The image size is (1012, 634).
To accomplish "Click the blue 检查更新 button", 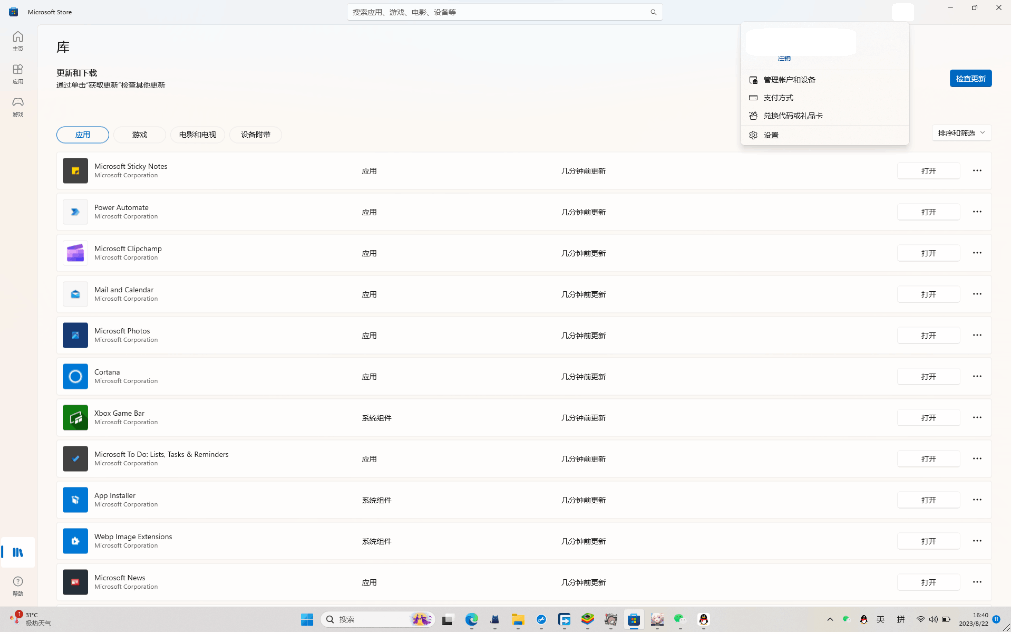I will coord(970,78).
